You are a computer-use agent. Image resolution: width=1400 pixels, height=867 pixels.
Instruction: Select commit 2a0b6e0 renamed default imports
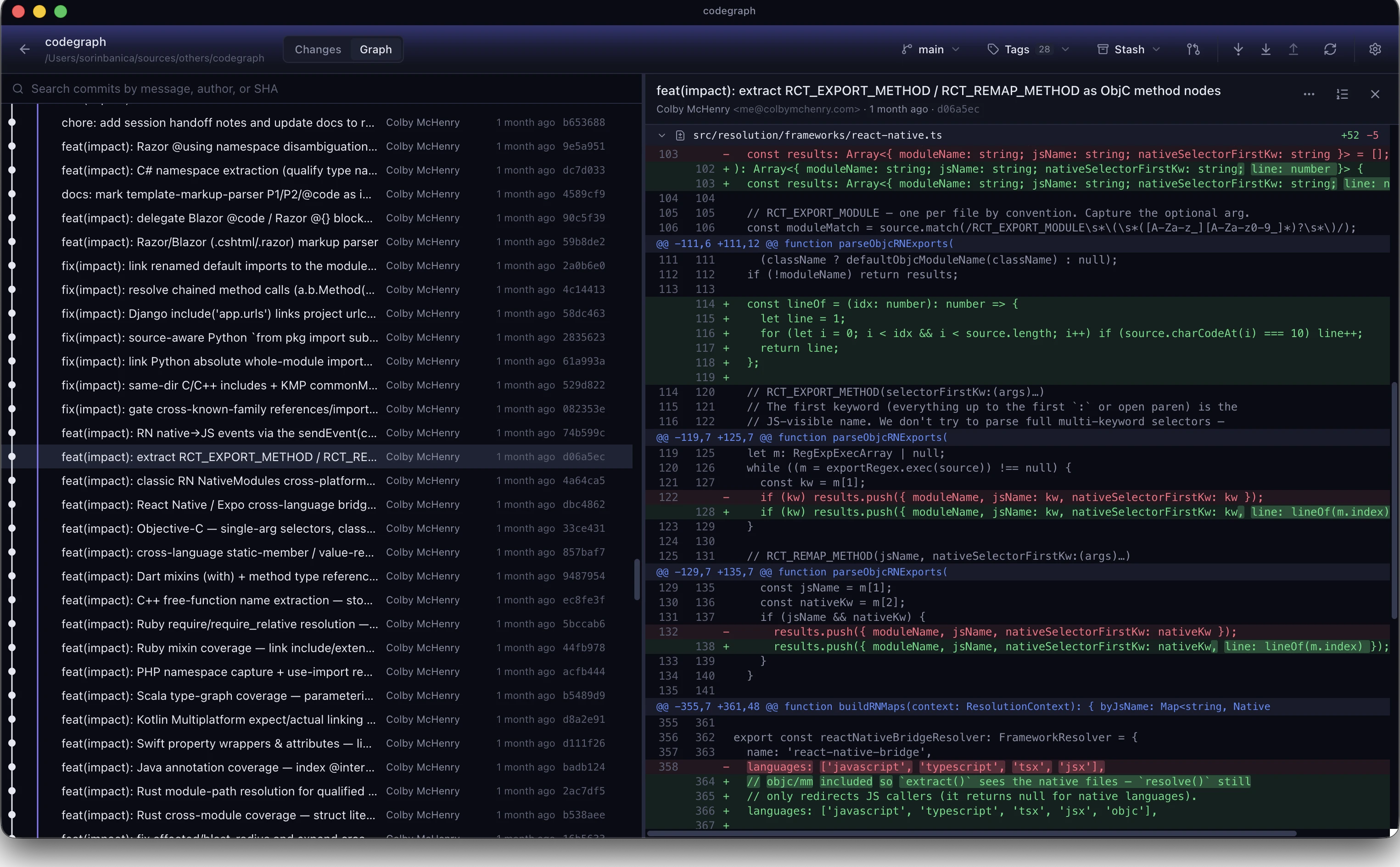pyautogui.click(x=316, y=265)
